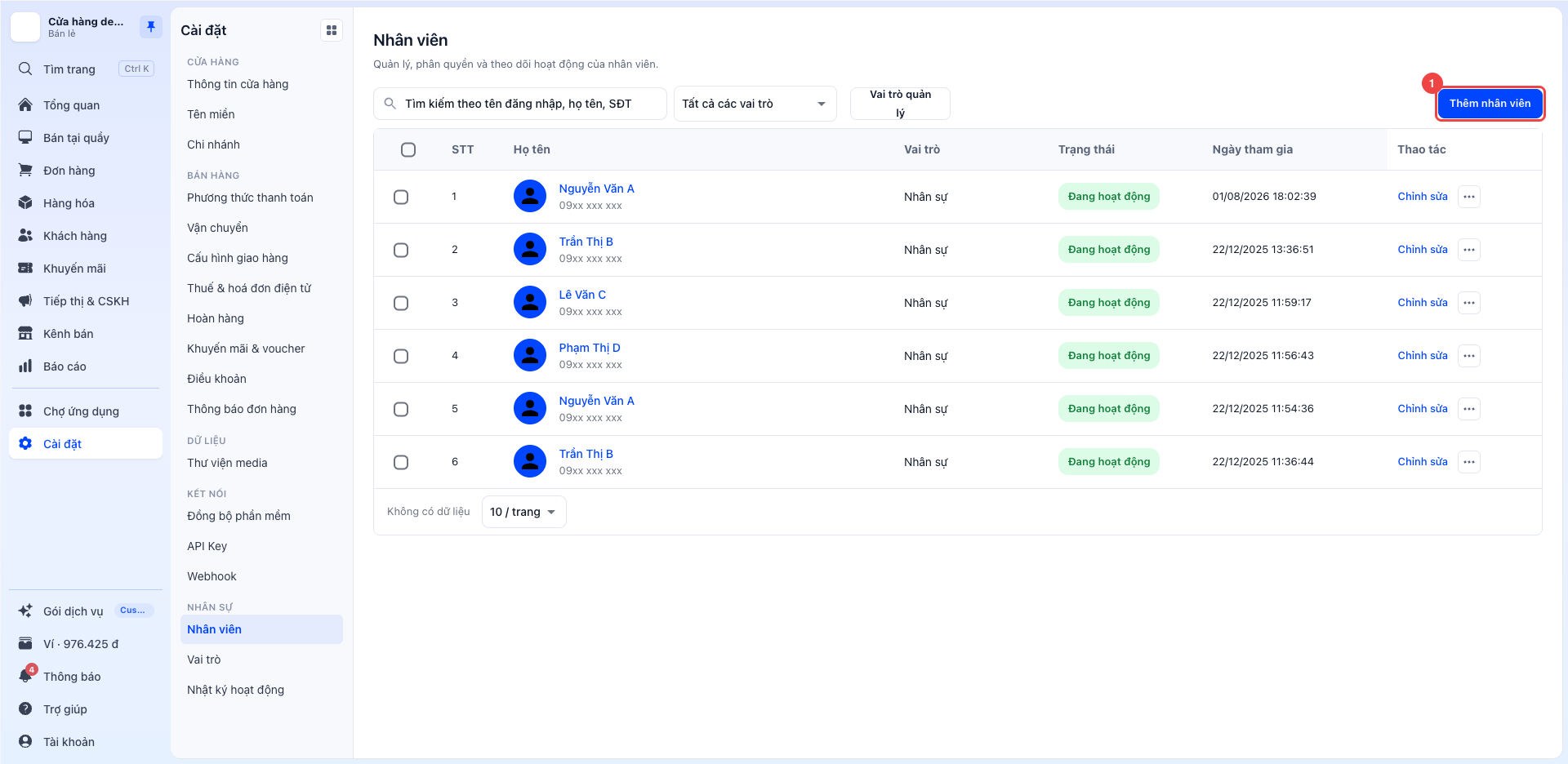Click the Tiếp thị & CSKH megaphone icon
Viewport: 1568px width, 764px height.
25,300
